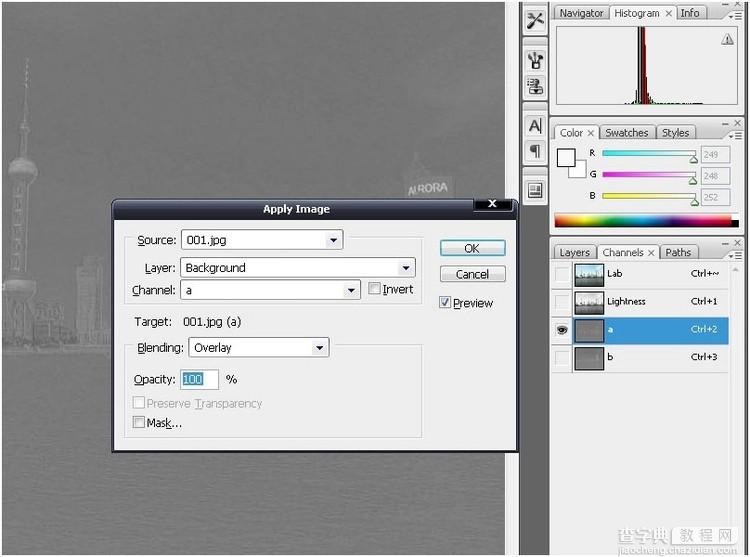Close the Channels tab with its x
750x557 pixels.
coord(651,252)
